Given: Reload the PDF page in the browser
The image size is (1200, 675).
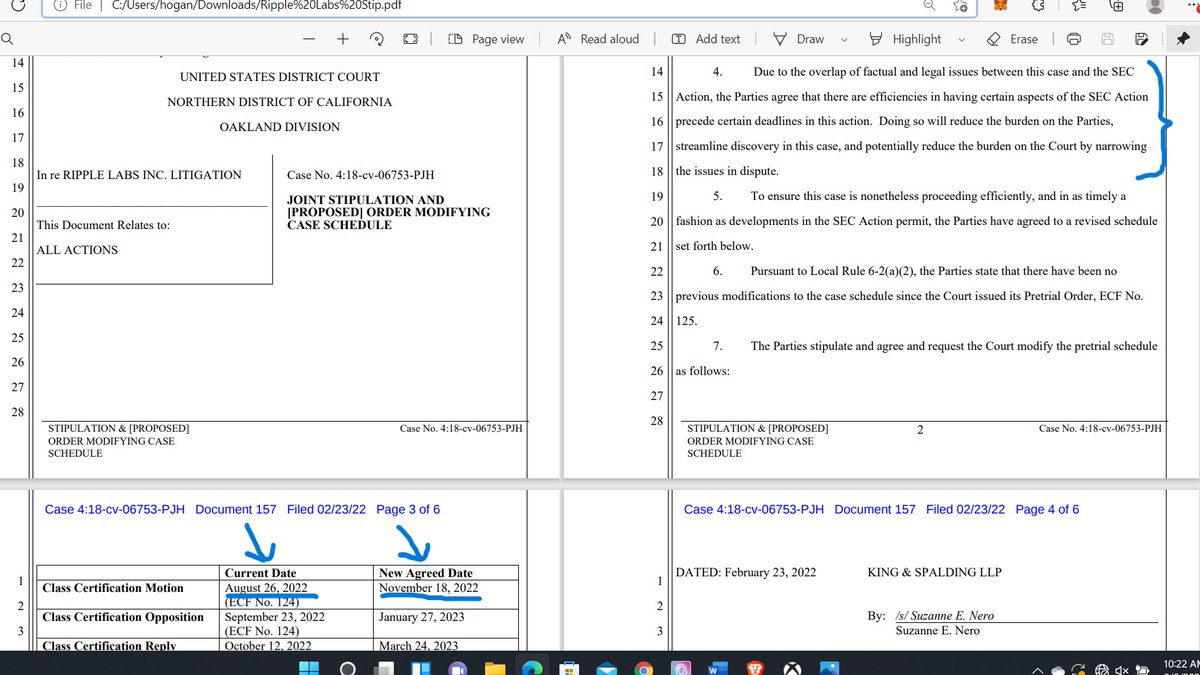Looking at the screenshot, I should click(x=18, y=4).
